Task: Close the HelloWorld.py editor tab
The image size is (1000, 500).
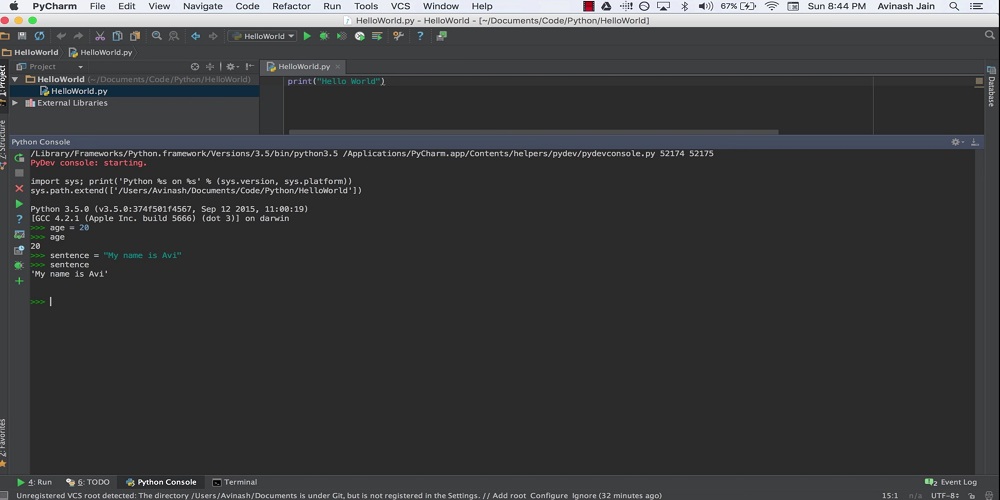Action: [x=338, y=66]
